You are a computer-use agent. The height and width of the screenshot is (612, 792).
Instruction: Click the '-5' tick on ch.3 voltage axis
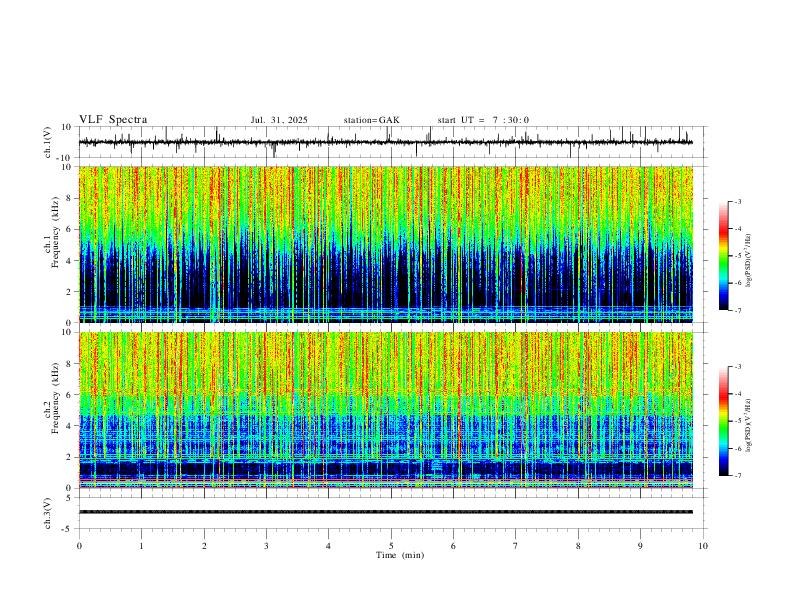click(68, 529)
